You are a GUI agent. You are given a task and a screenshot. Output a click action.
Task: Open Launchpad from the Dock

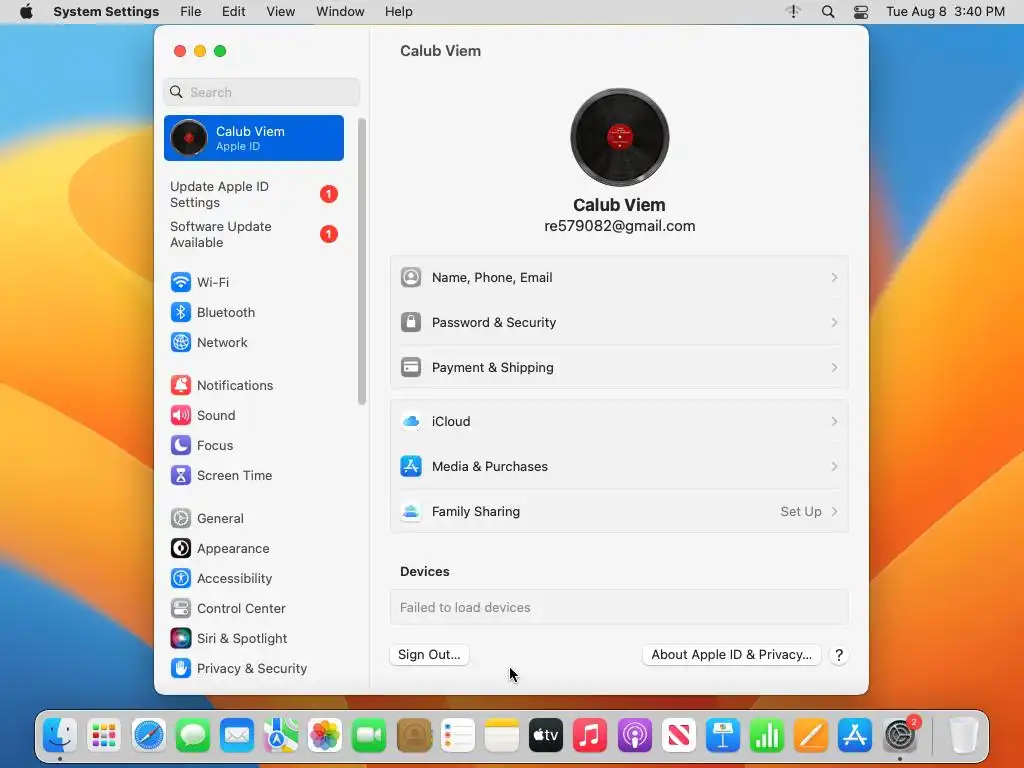pos(104,735)
